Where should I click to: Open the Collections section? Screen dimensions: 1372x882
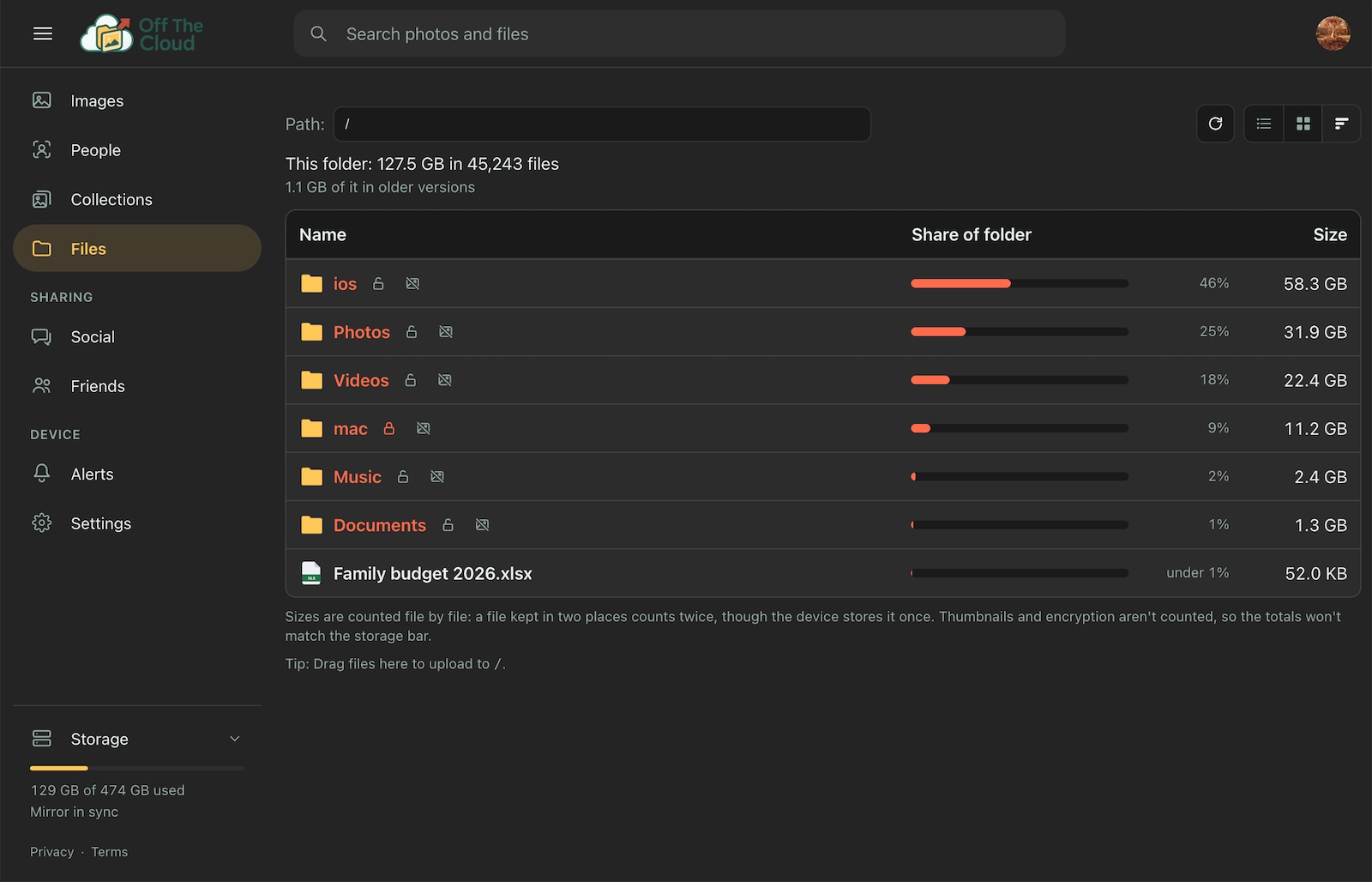pos(137,199)
